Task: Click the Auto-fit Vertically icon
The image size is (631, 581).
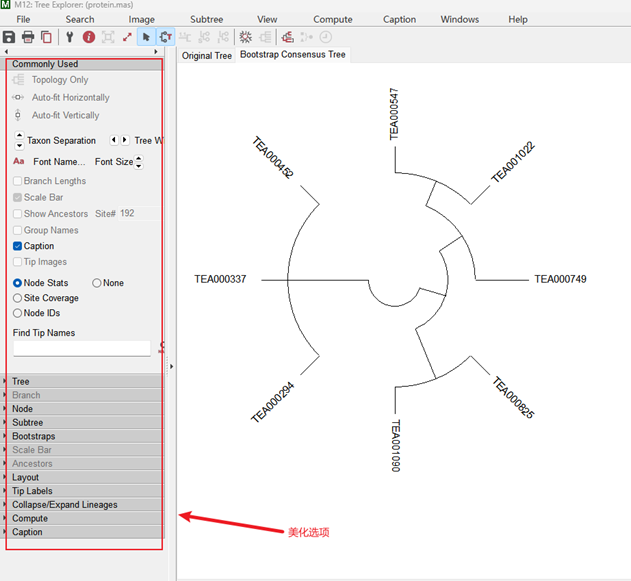Action: 18,115
